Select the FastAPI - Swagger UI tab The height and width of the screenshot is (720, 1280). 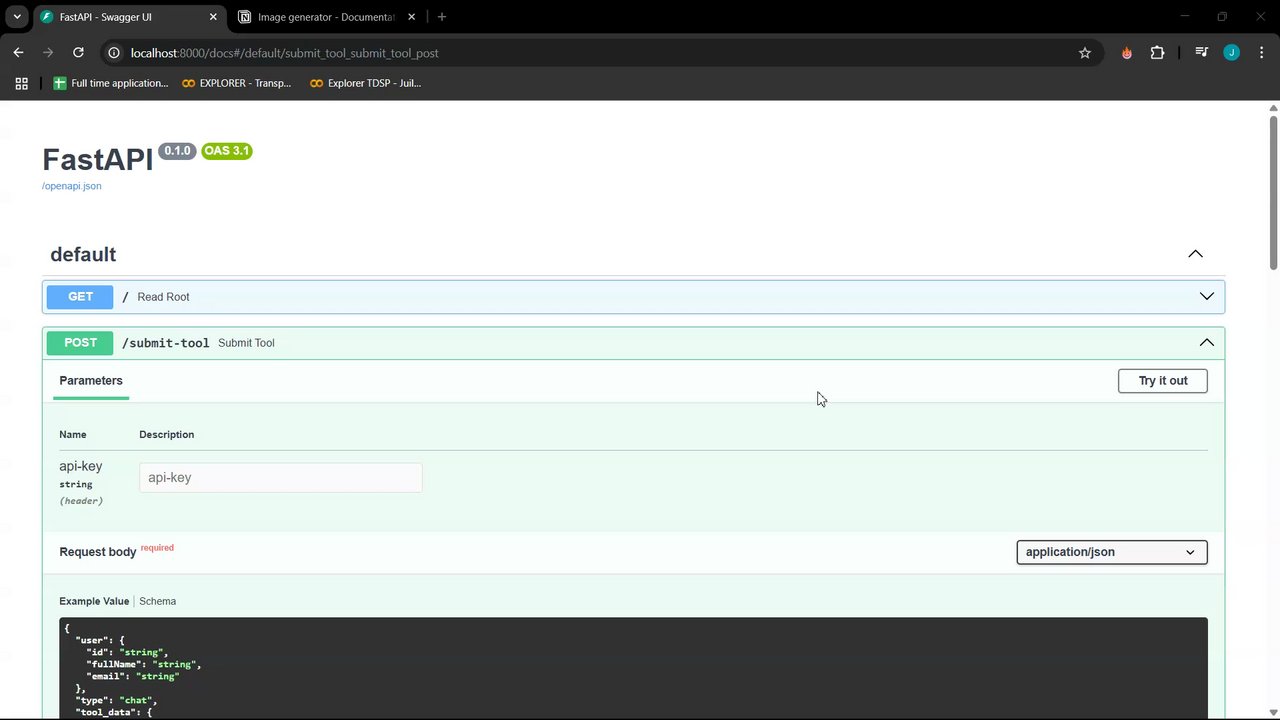click(128, 17)
